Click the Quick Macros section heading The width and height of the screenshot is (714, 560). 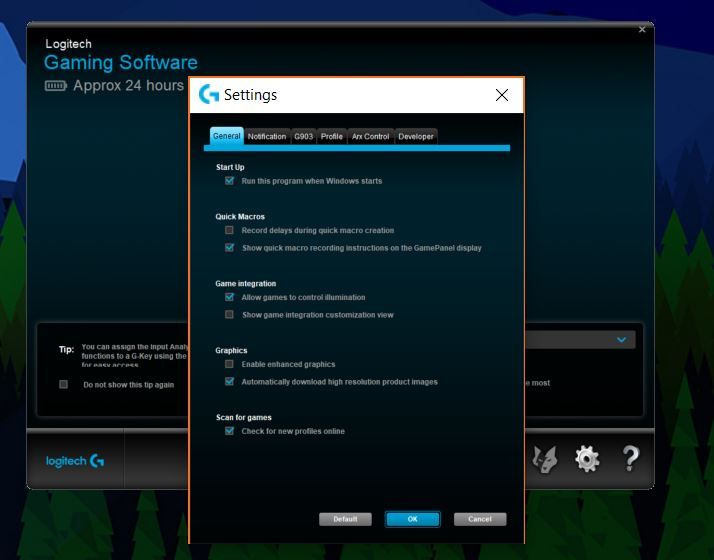click(240, 217)
